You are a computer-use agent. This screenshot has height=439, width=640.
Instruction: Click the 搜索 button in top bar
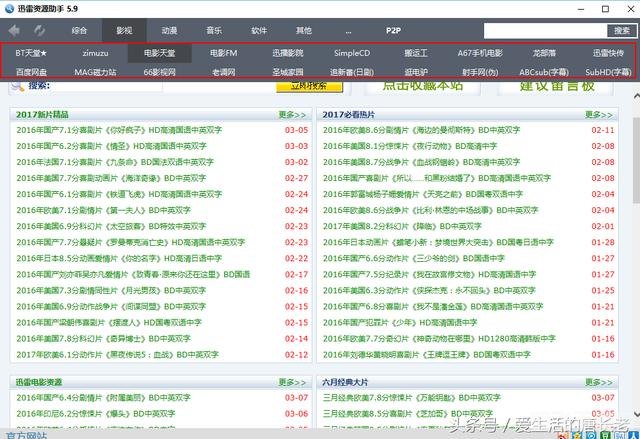[x=622, y=31]
